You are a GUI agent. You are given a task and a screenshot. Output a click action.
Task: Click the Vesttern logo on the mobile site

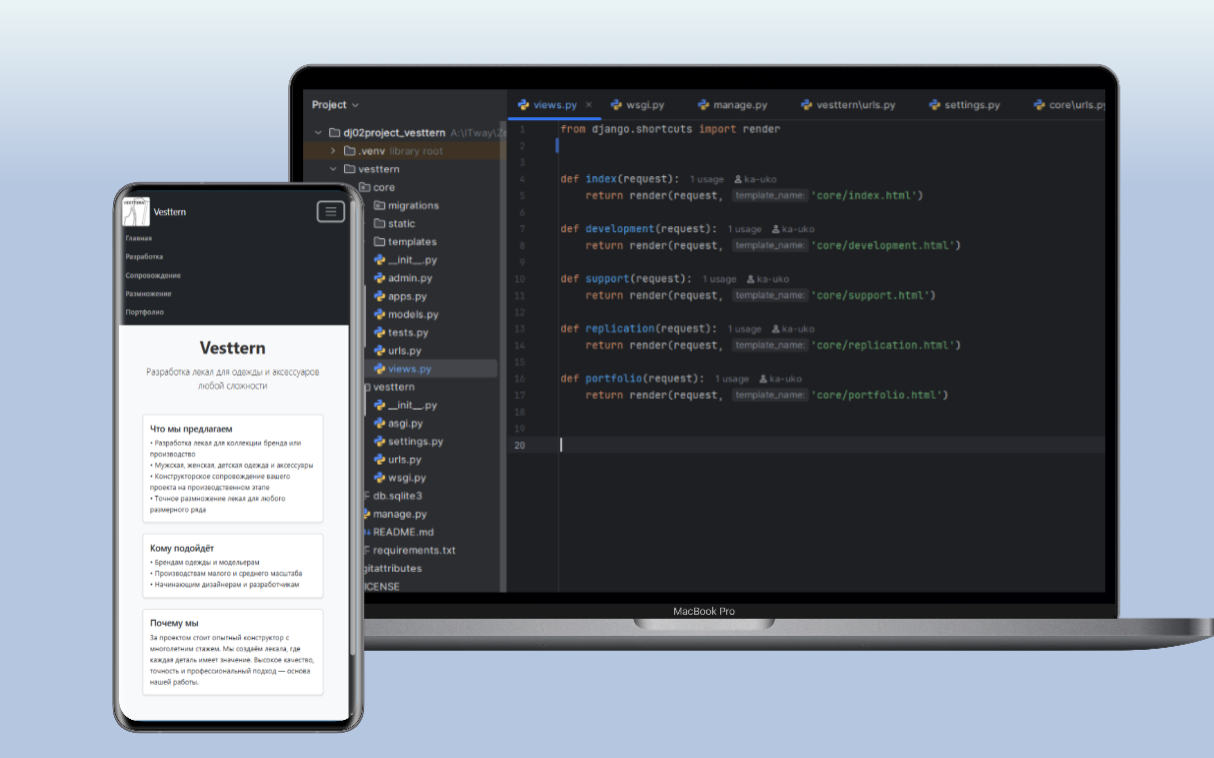pos(137,210)
